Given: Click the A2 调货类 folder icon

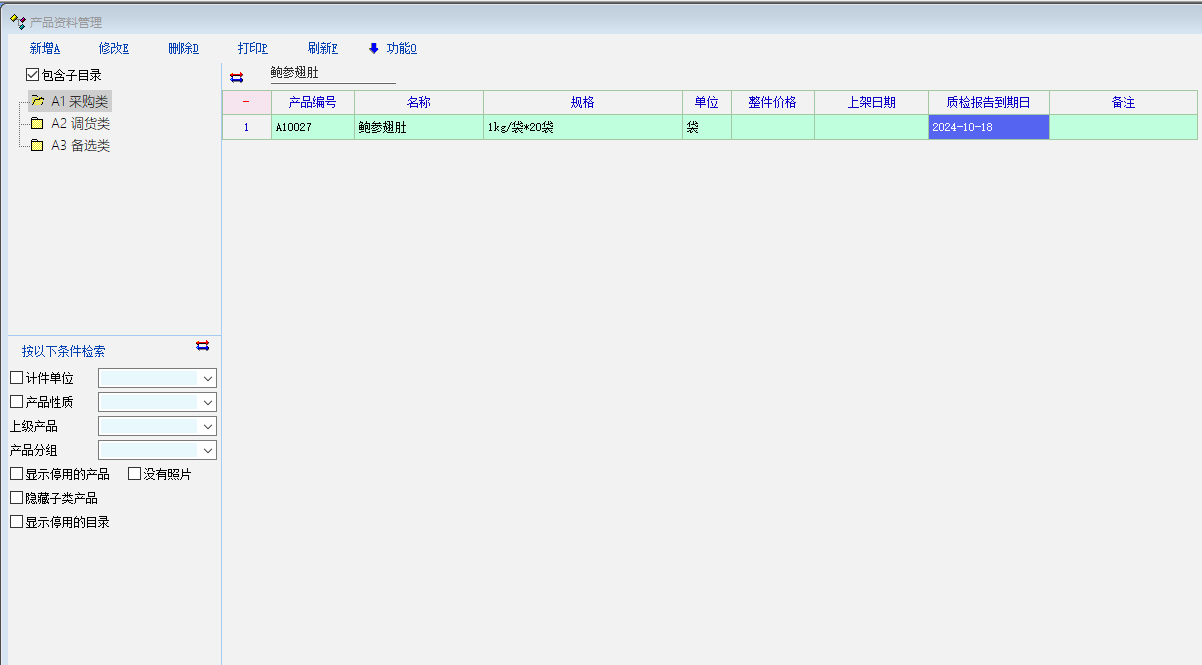Looking at the screenshot, I should [x=37, y=123].
